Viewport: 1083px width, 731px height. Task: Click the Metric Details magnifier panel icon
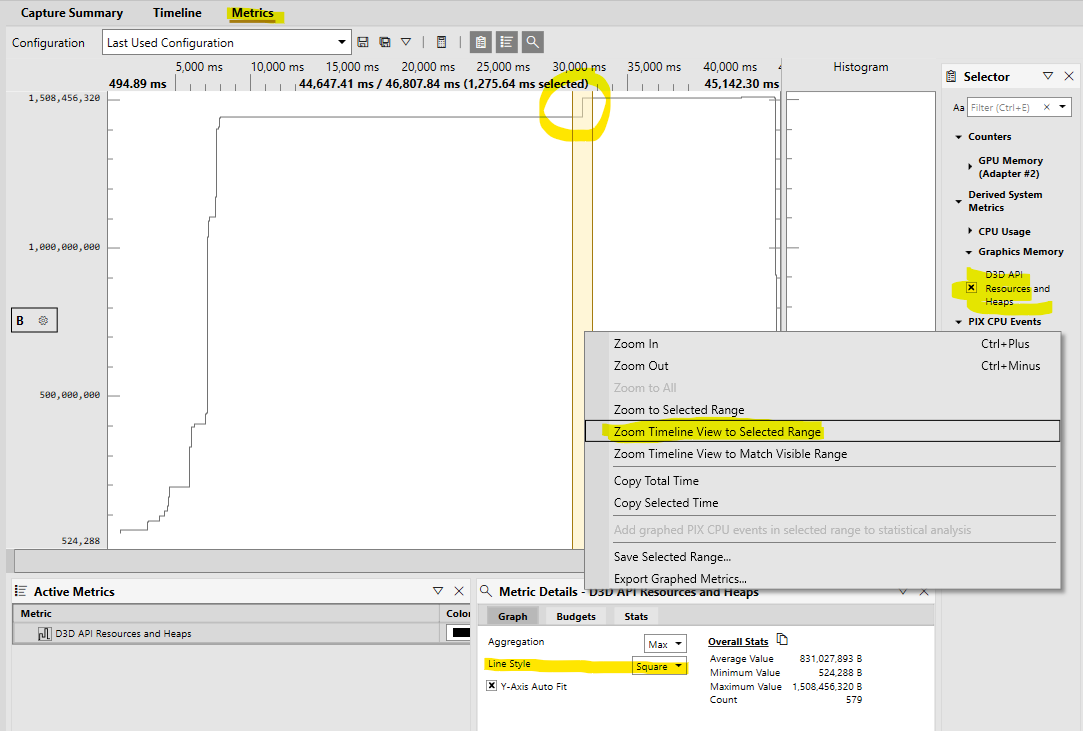486,591
